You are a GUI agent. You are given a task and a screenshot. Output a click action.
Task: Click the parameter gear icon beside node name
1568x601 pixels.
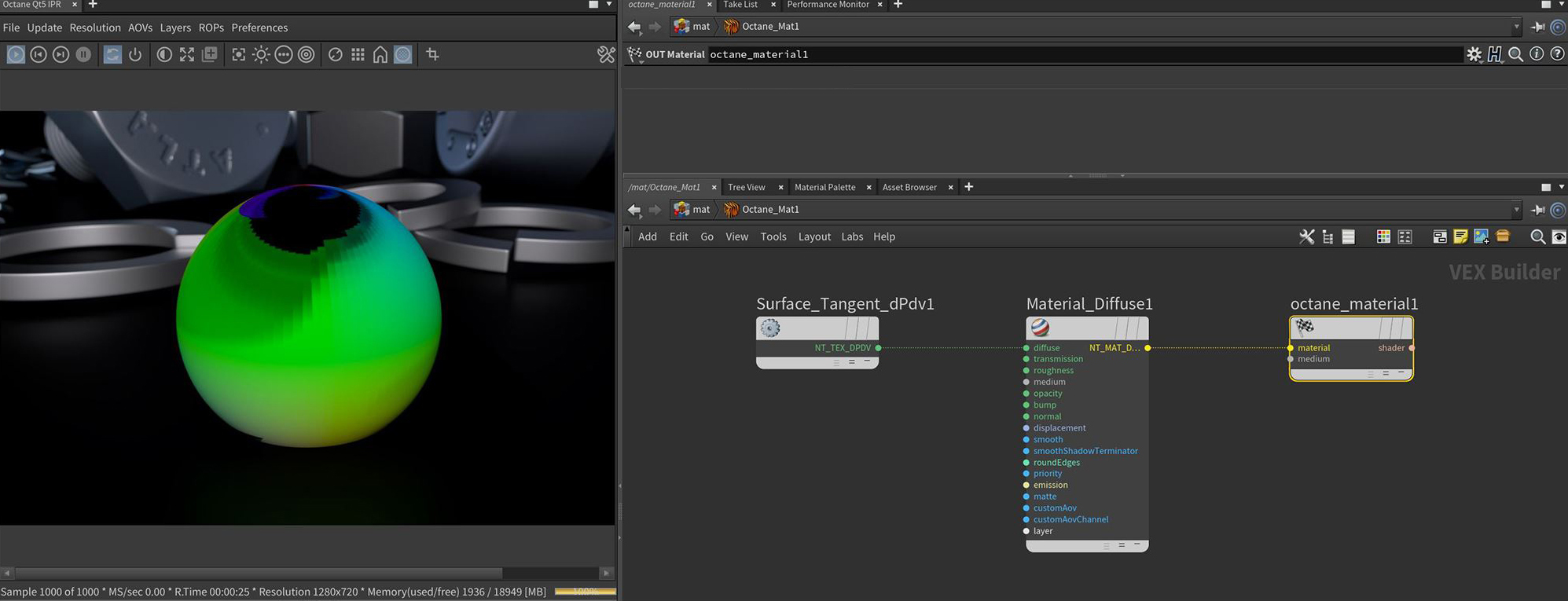point(1474,54)
